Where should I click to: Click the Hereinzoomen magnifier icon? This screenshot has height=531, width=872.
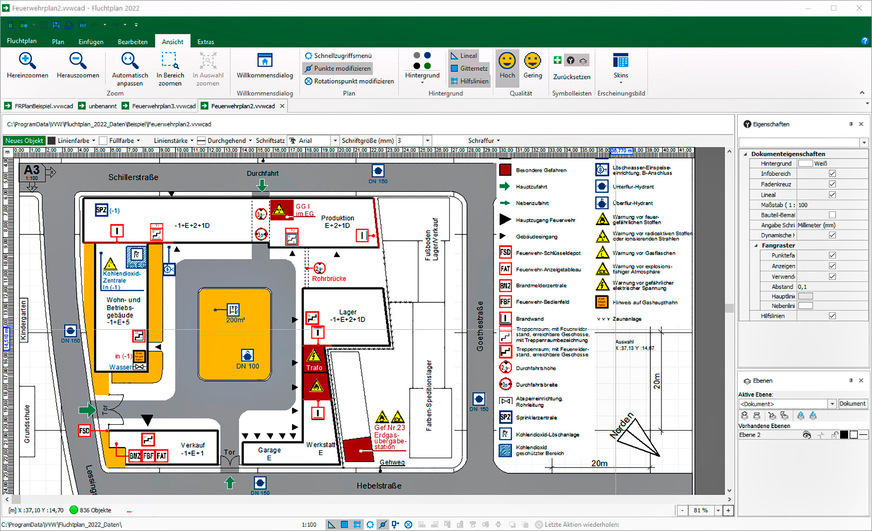(27, 60)
